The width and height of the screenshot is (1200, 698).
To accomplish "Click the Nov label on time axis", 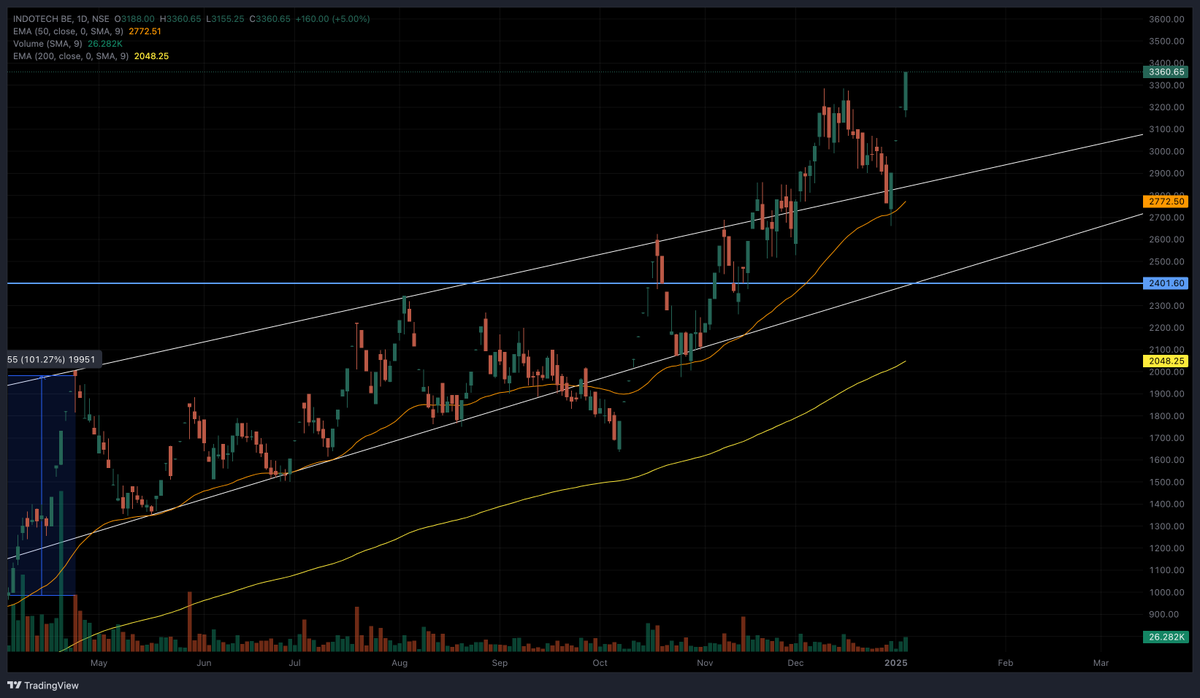I will pyautogui.click(x=705, y=663).
